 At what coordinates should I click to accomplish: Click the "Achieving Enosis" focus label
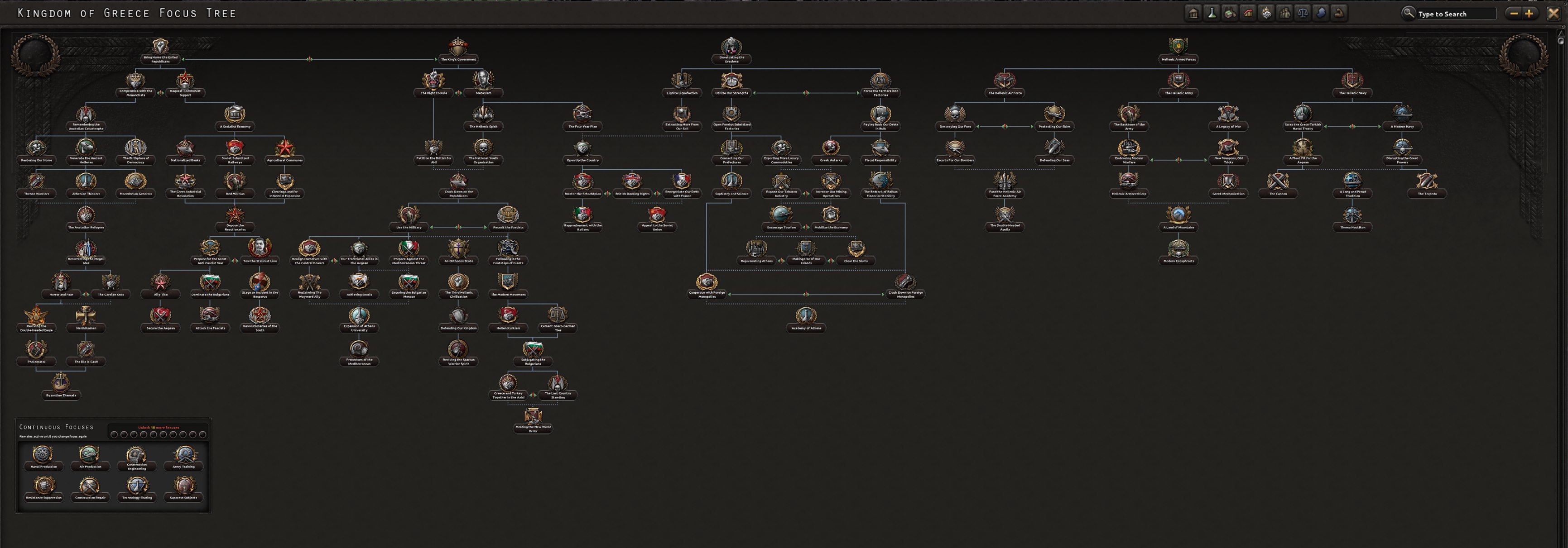point(359,295)
